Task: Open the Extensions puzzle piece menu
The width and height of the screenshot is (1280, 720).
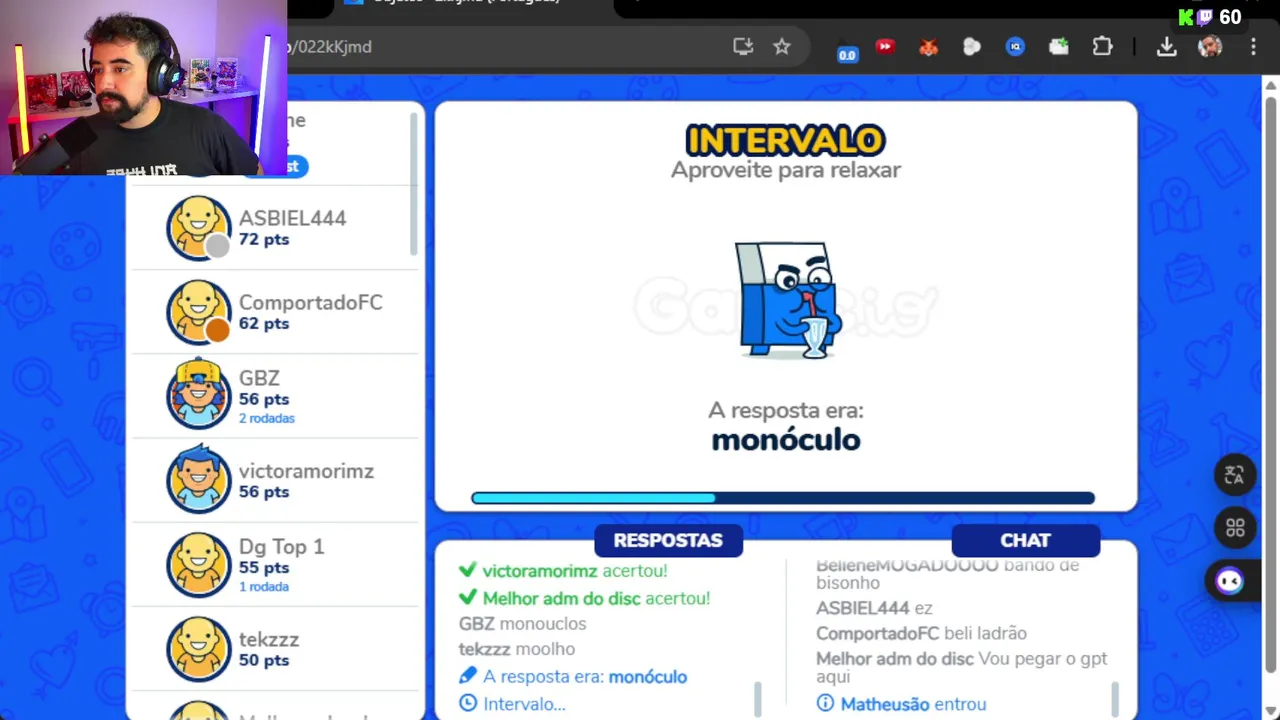Action: point(1102,47)
